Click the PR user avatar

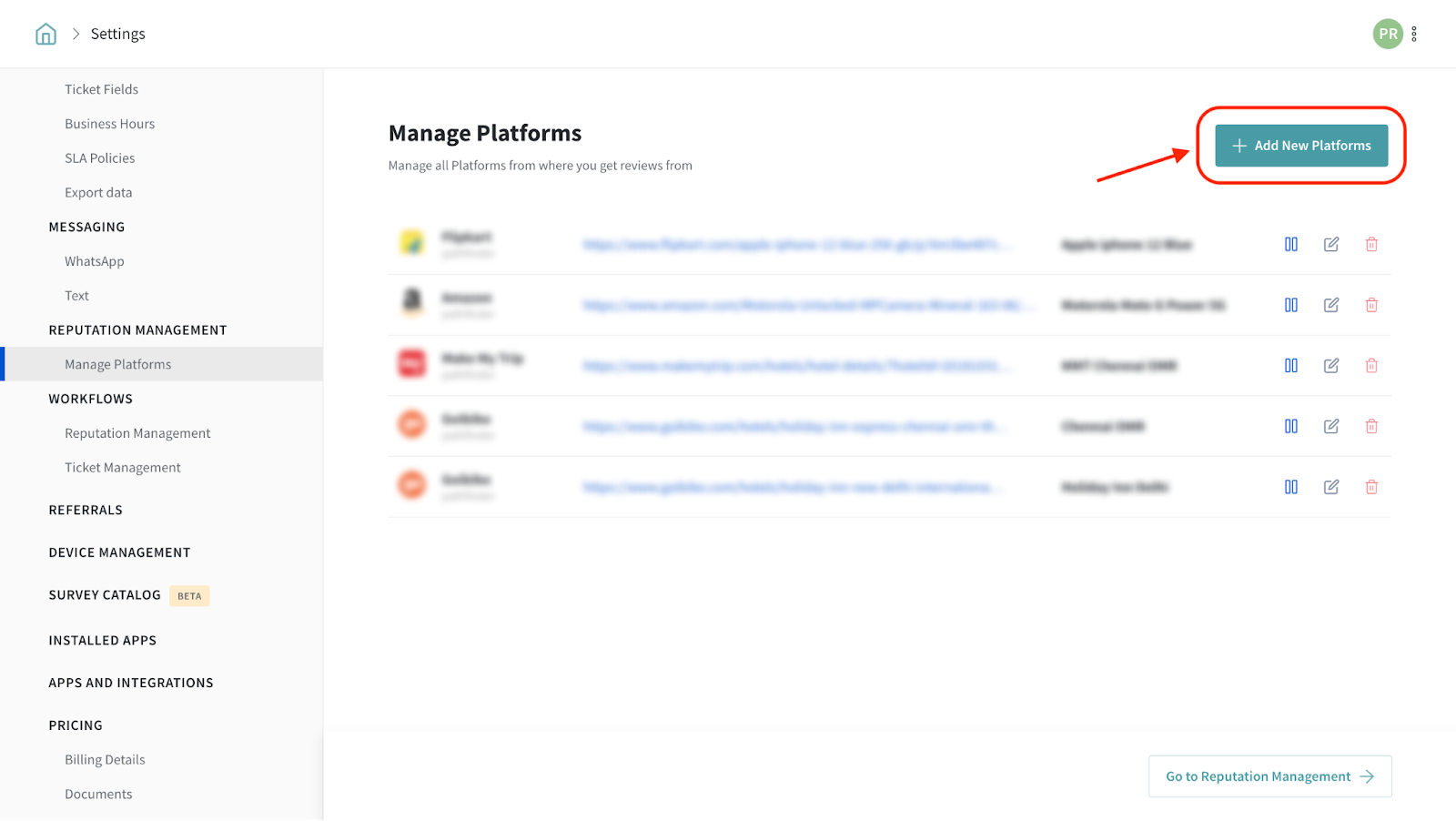click(x=1387, y=35)
